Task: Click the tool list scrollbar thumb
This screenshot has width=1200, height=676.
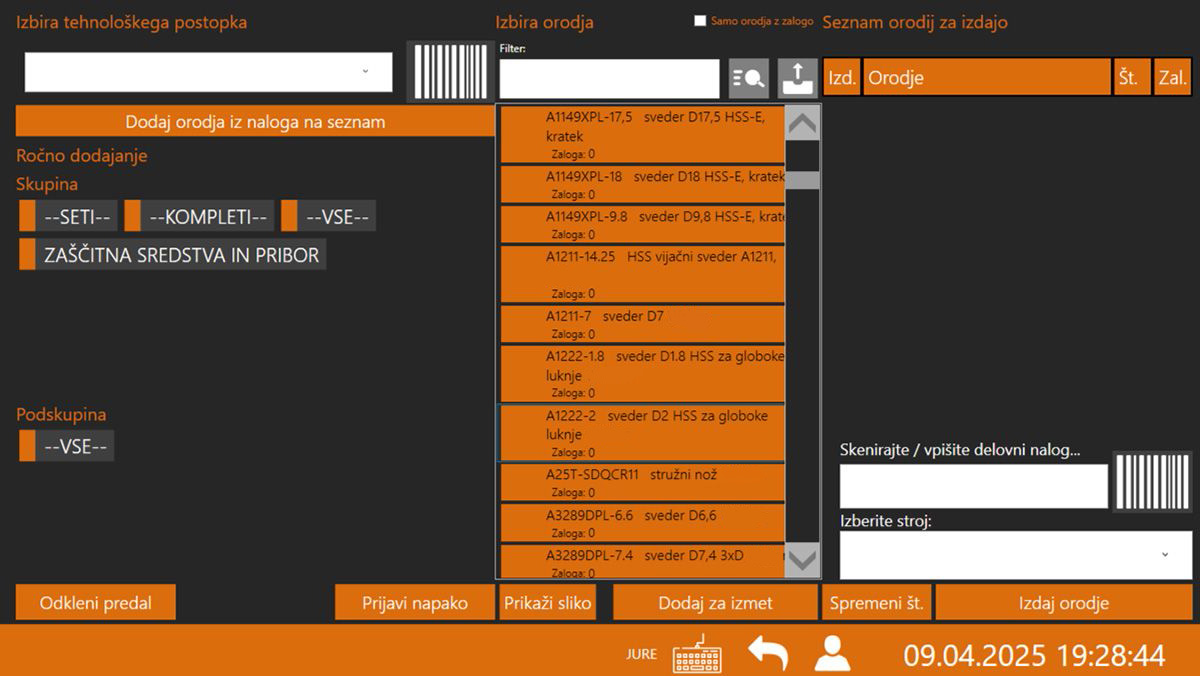Action: pyautogui.click(x=802, y=180)
